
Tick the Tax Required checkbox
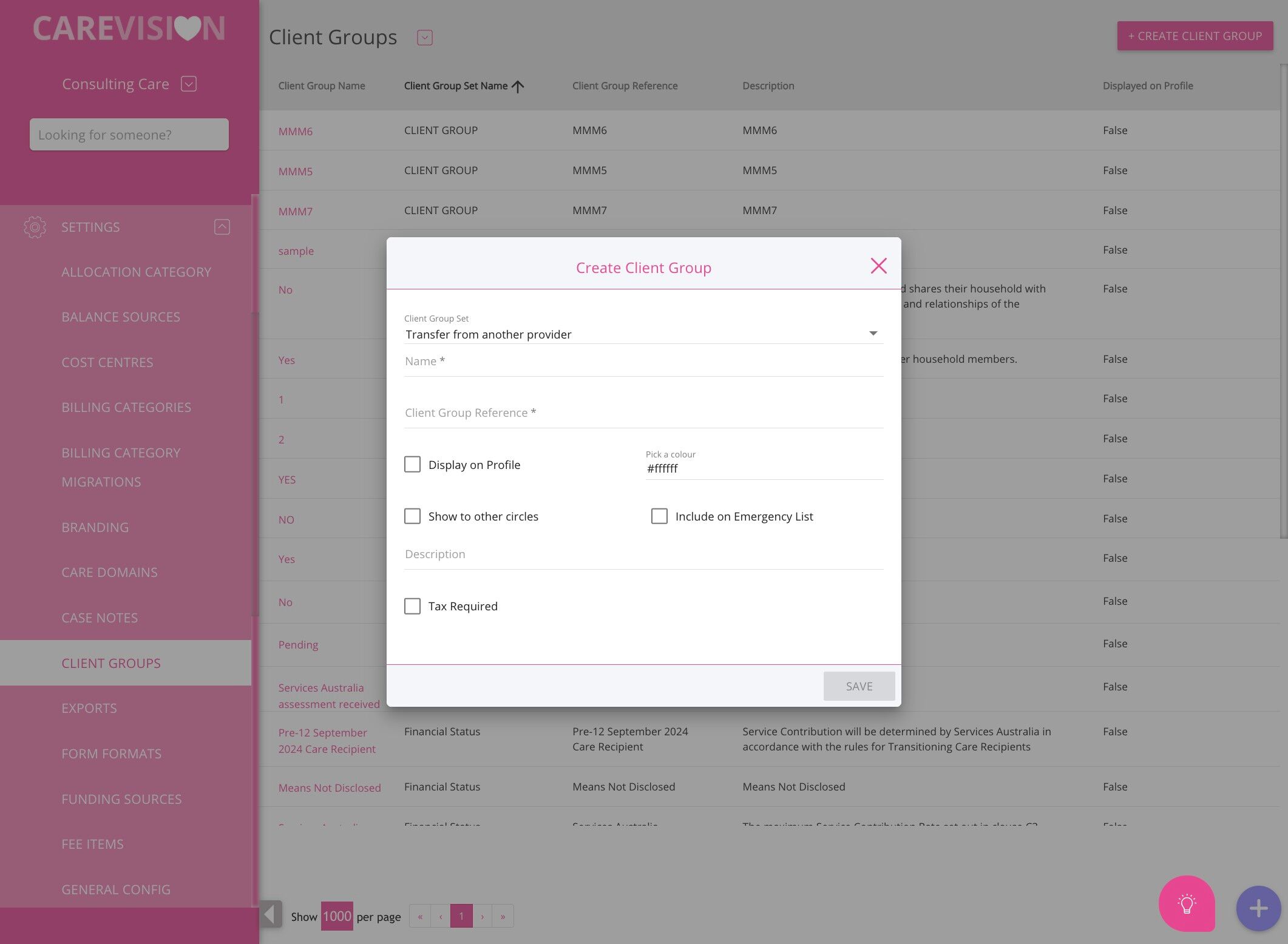(x=412, y=606)
